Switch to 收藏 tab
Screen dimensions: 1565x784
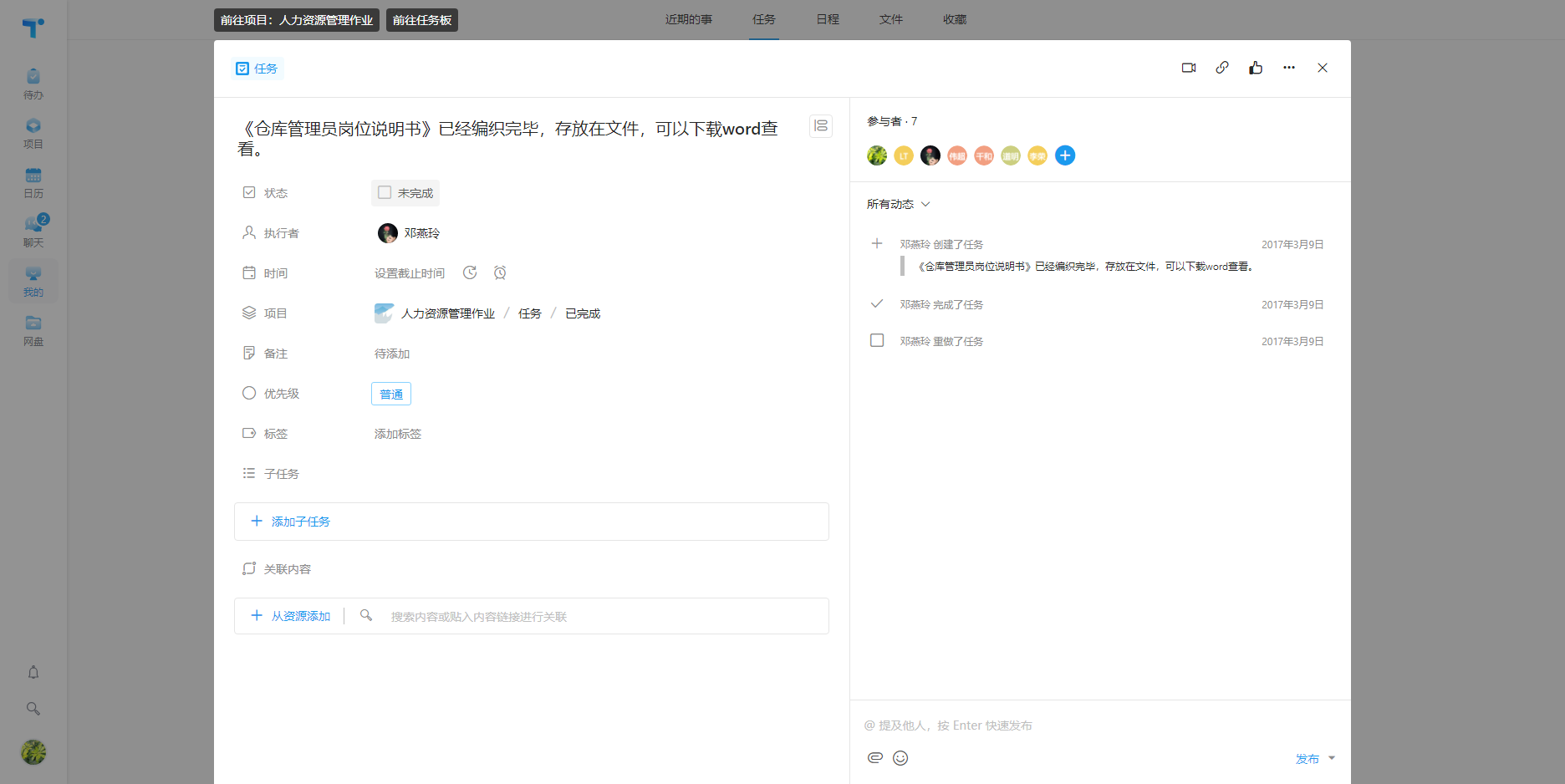tap(955, 19)
